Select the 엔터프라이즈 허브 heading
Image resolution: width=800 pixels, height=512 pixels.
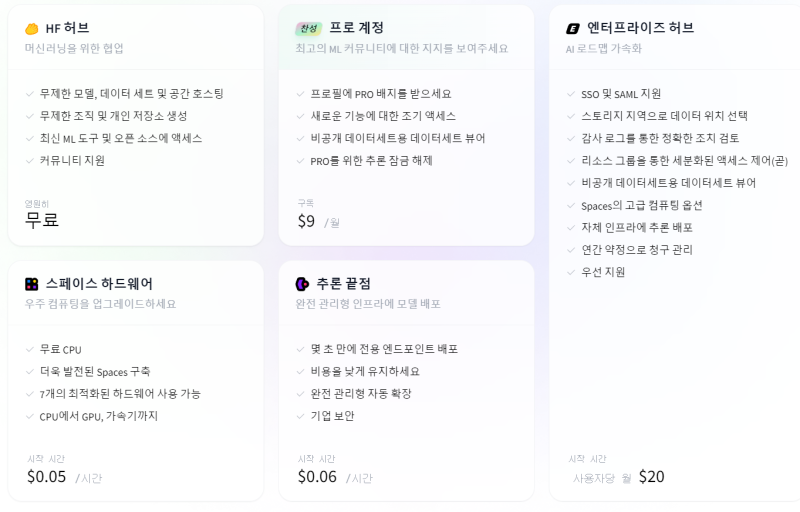pyautogui.click(x=640, y=28)
